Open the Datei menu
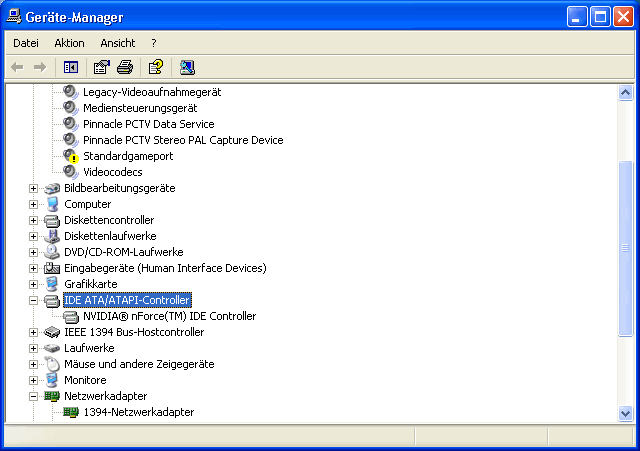The height and width of the screenshot is (451, 640). pyautogui.click(x=26, y=43)
